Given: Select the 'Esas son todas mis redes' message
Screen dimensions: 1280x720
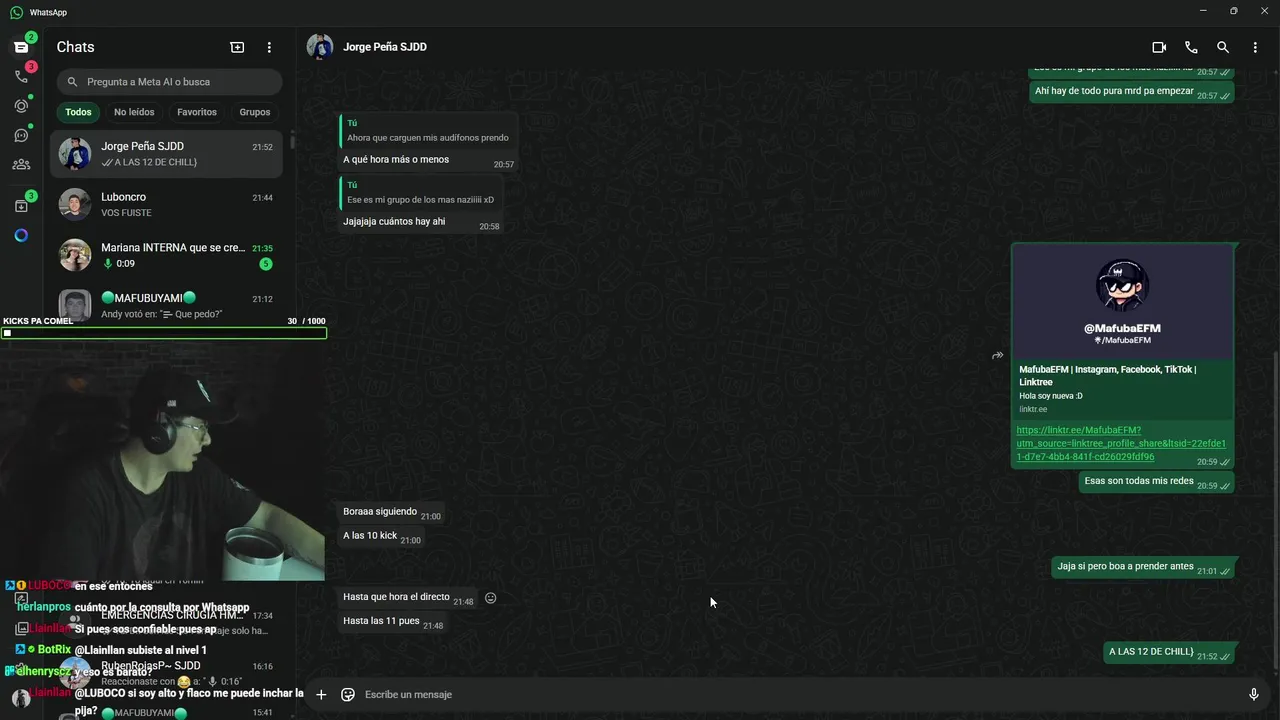Looking at the screenshot, I should 1157,481.
